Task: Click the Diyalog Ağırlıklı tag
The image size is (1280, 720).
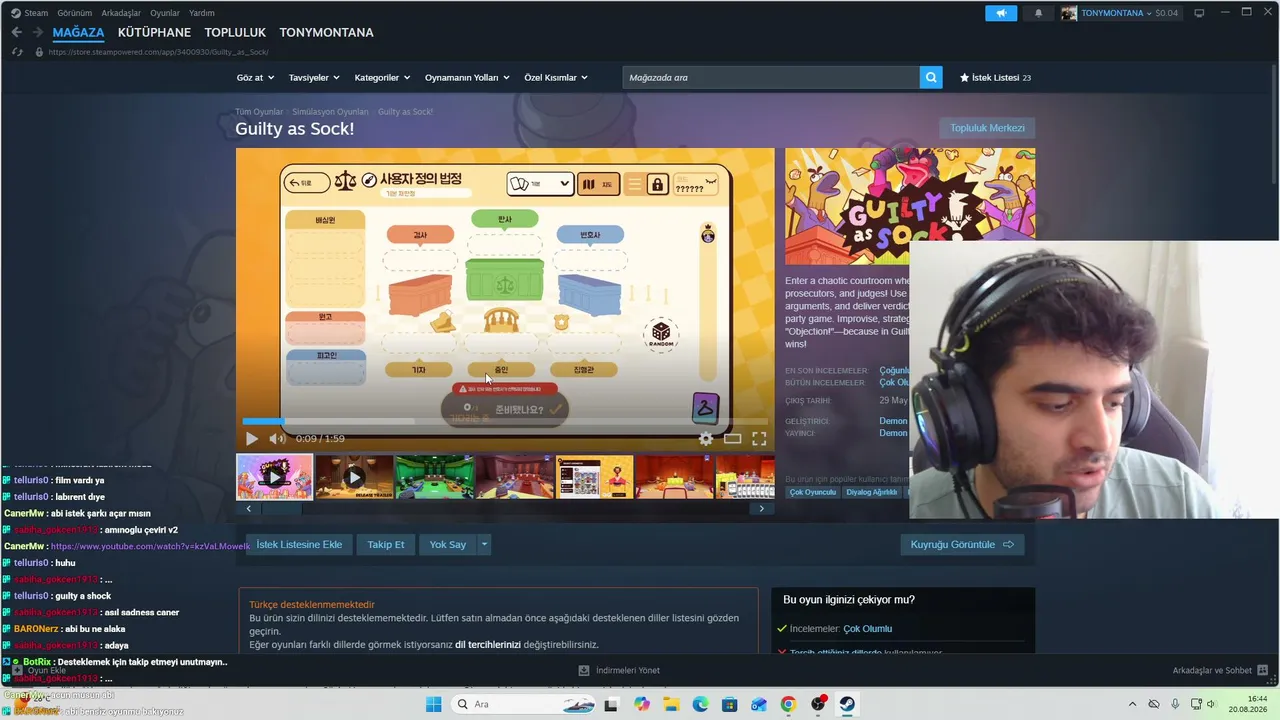Action: tap(872, 492)
